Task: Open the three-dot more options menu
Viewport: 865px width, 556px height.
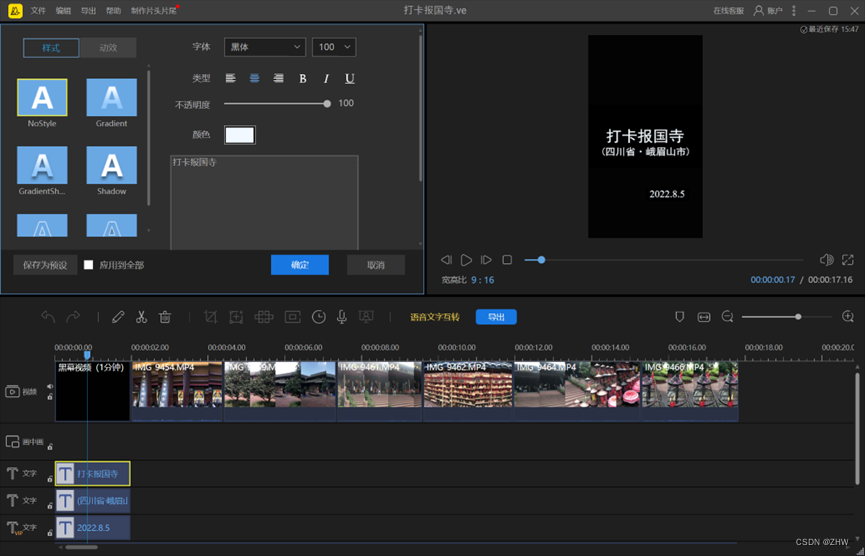Action: [794, 10]
